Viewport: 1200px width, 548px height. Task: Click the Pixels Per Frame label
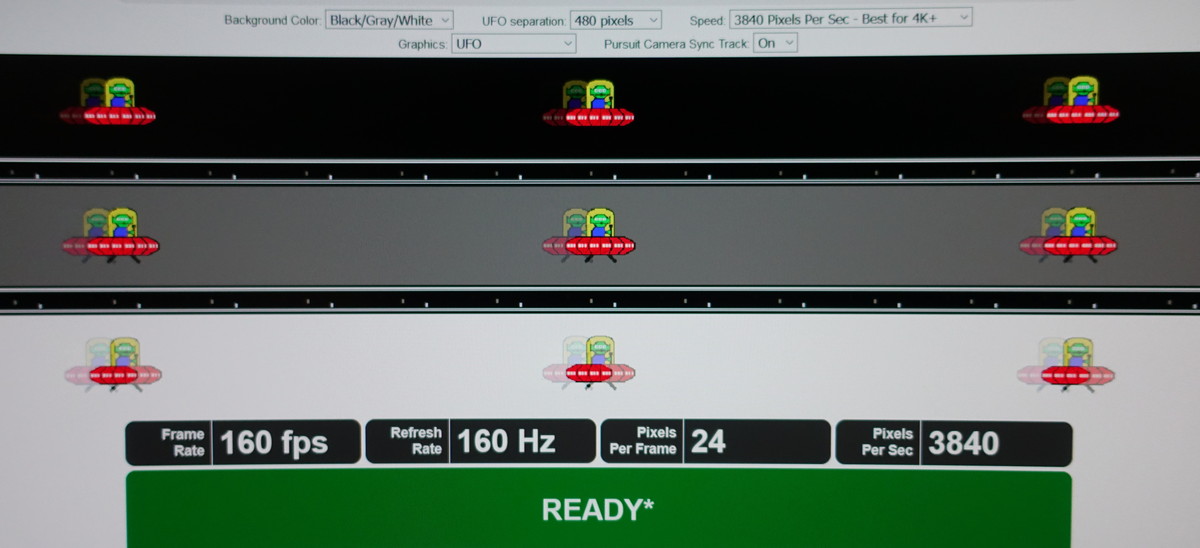[643, 441]
